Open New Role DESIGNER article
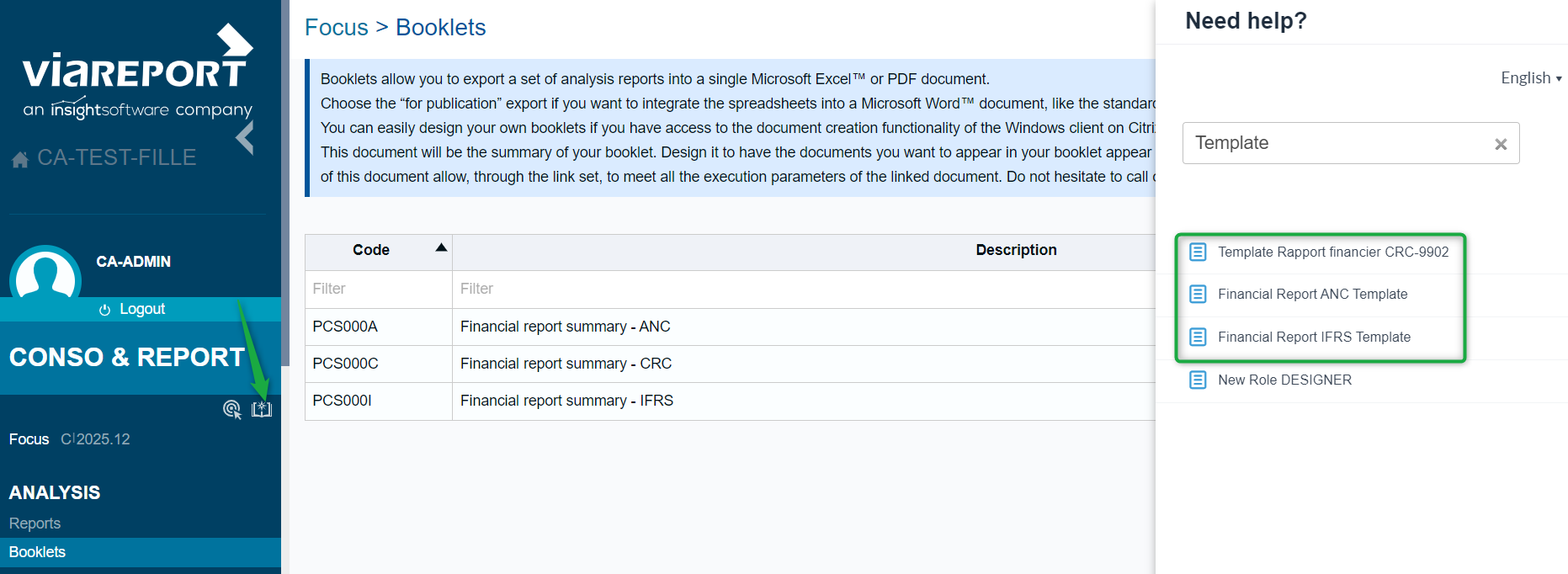The image size is (1568, 574). tap(1284, 380)
